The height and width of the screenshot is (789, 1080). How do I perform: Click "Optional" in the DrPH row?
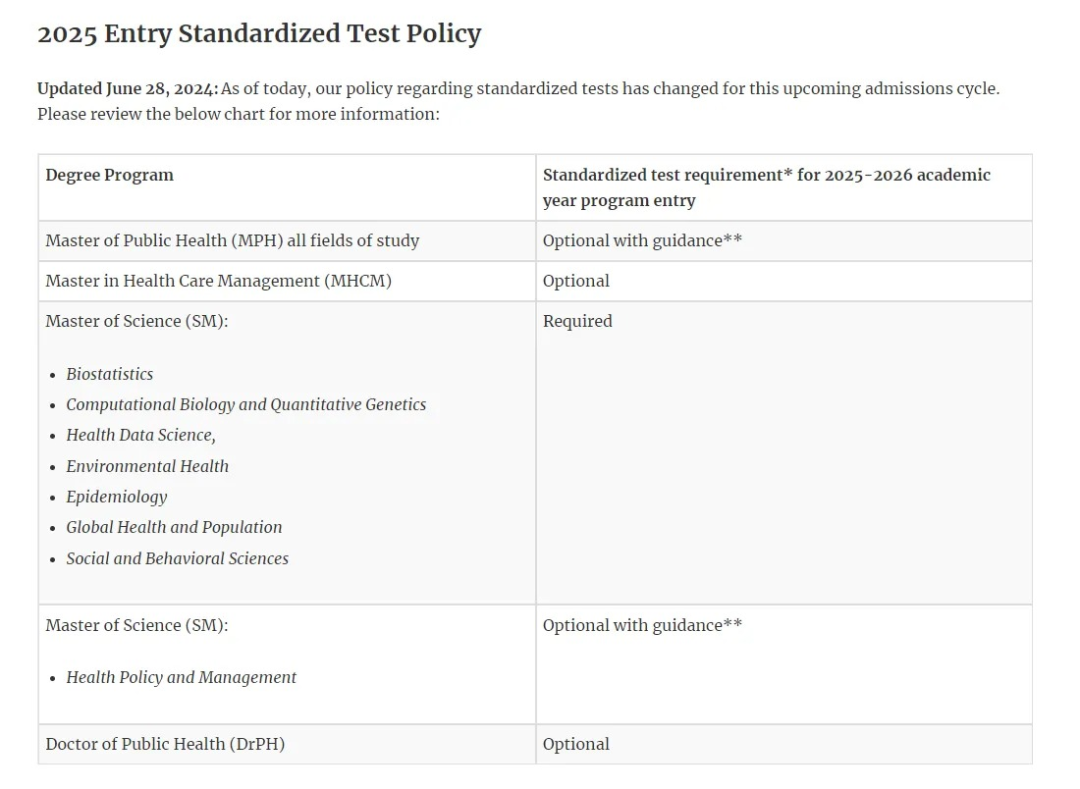pyautogui.click(x=576, y=744)
